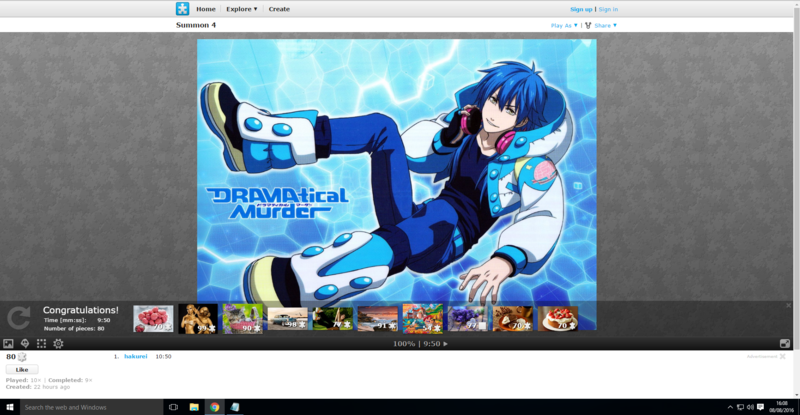The height and width of the screenshot is (415, 800).
Task: Go to the Home page
Action: click(x=206, y=9)
